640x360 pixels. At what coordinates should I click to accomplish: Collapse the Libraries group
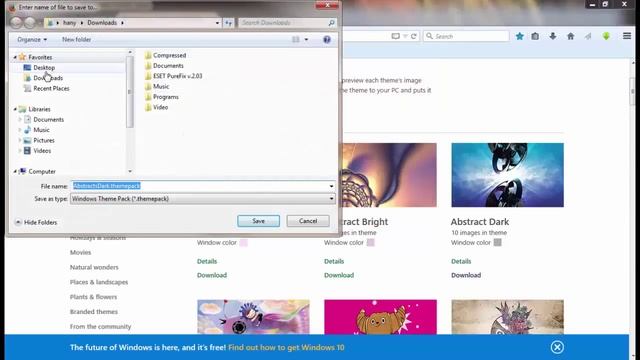pos(15,109)
